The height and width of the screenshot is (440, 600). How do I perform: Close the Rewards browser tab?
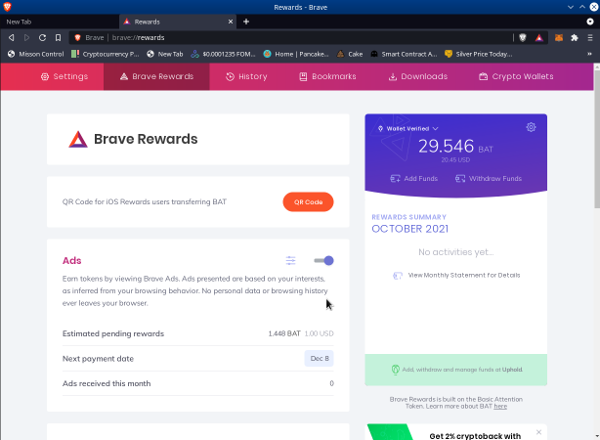click(x=230, y=22)
